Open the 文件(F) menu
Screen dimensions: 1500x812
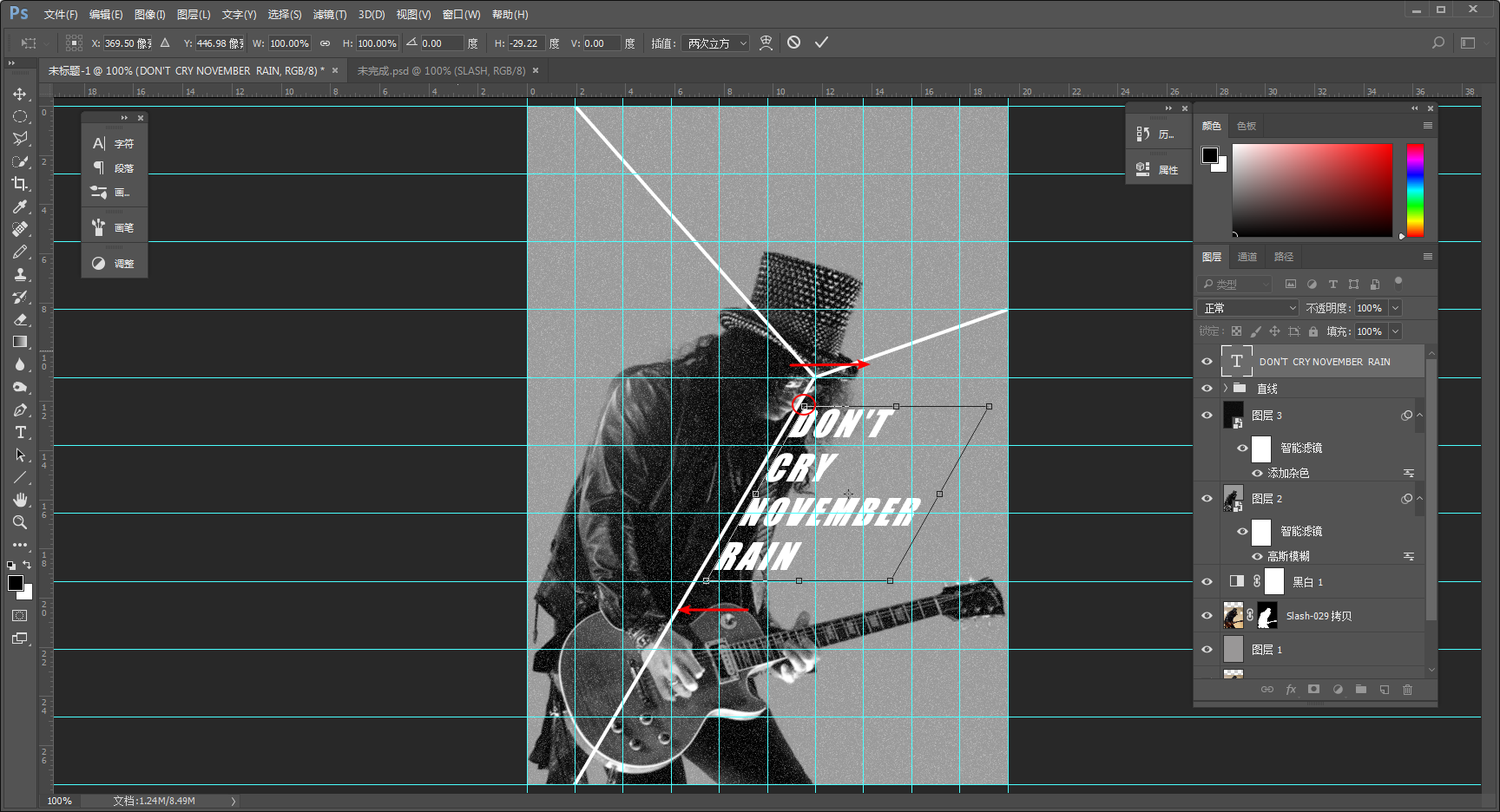pyautogui.click(x=61, y=15)
